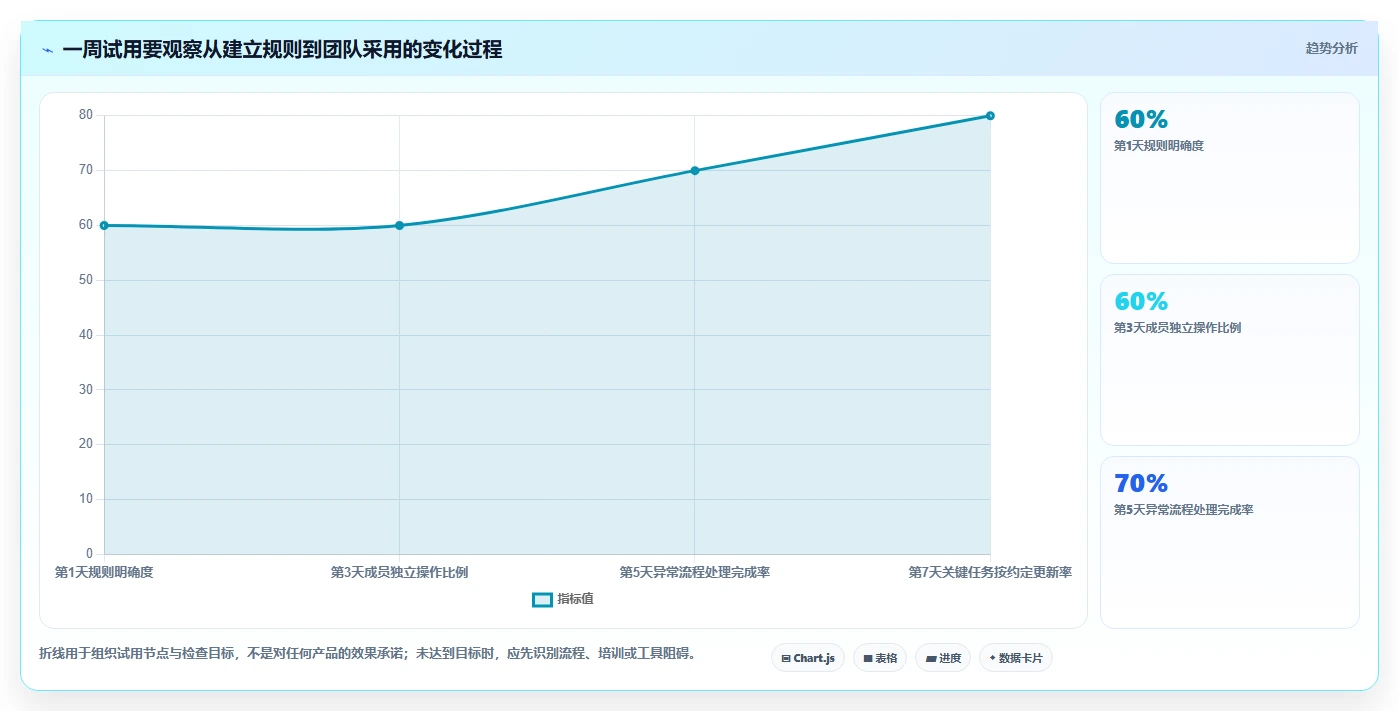Screen dimensions: 1399x711
Task: Select the 进度 tag pill
Action: [x=943, y=658]
